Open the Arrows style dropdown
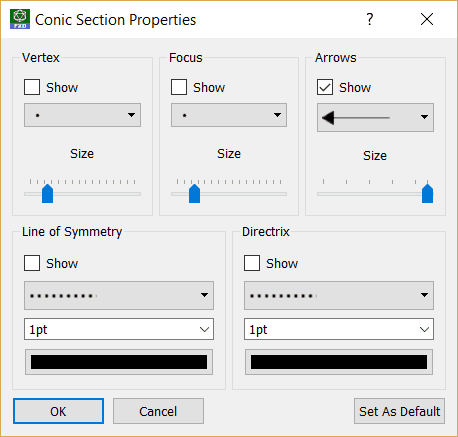This screenshot has height=437, width=458. 375,117
